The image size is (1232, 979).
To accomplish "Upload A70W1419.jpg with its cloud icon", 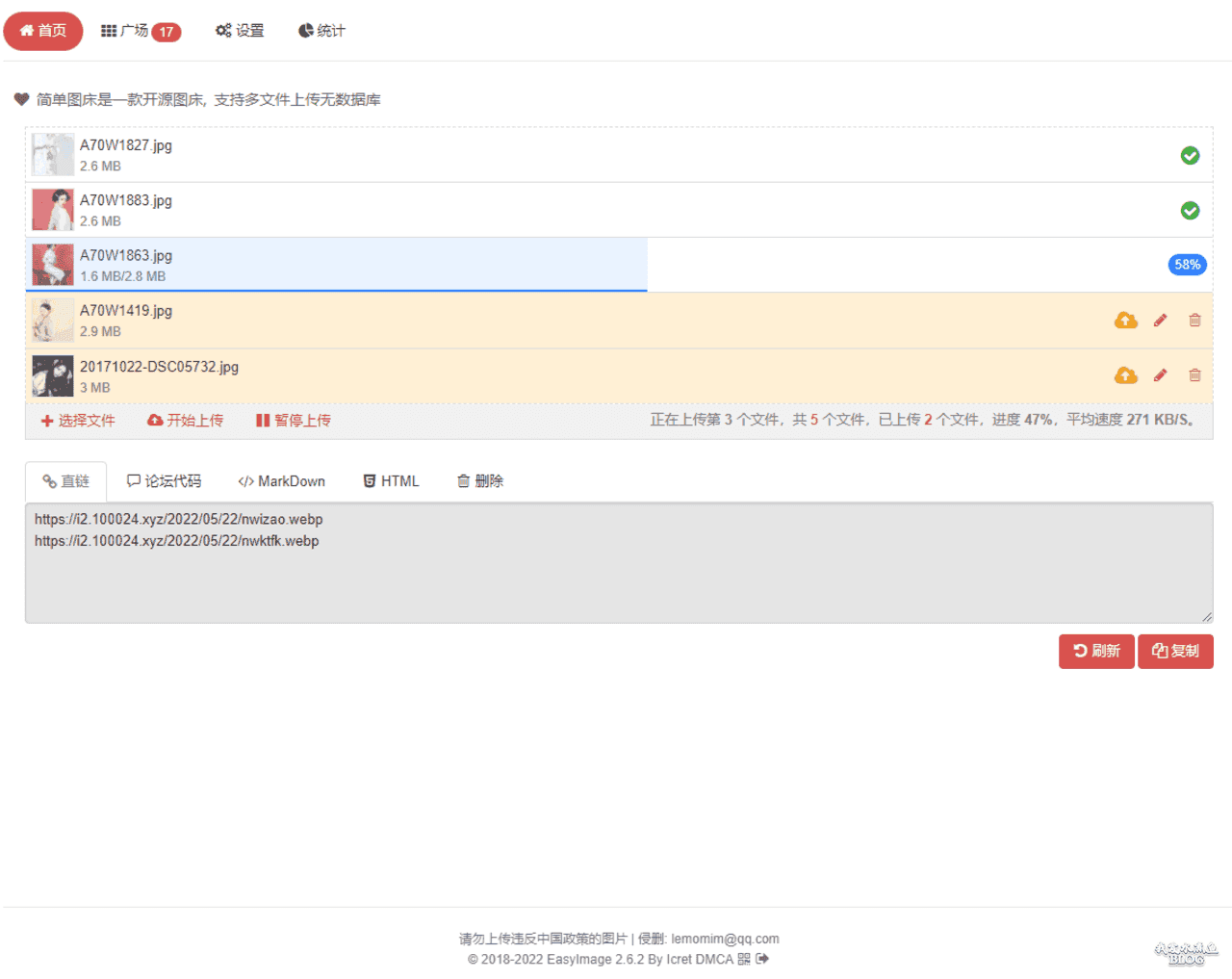I will click(1125, 321).
